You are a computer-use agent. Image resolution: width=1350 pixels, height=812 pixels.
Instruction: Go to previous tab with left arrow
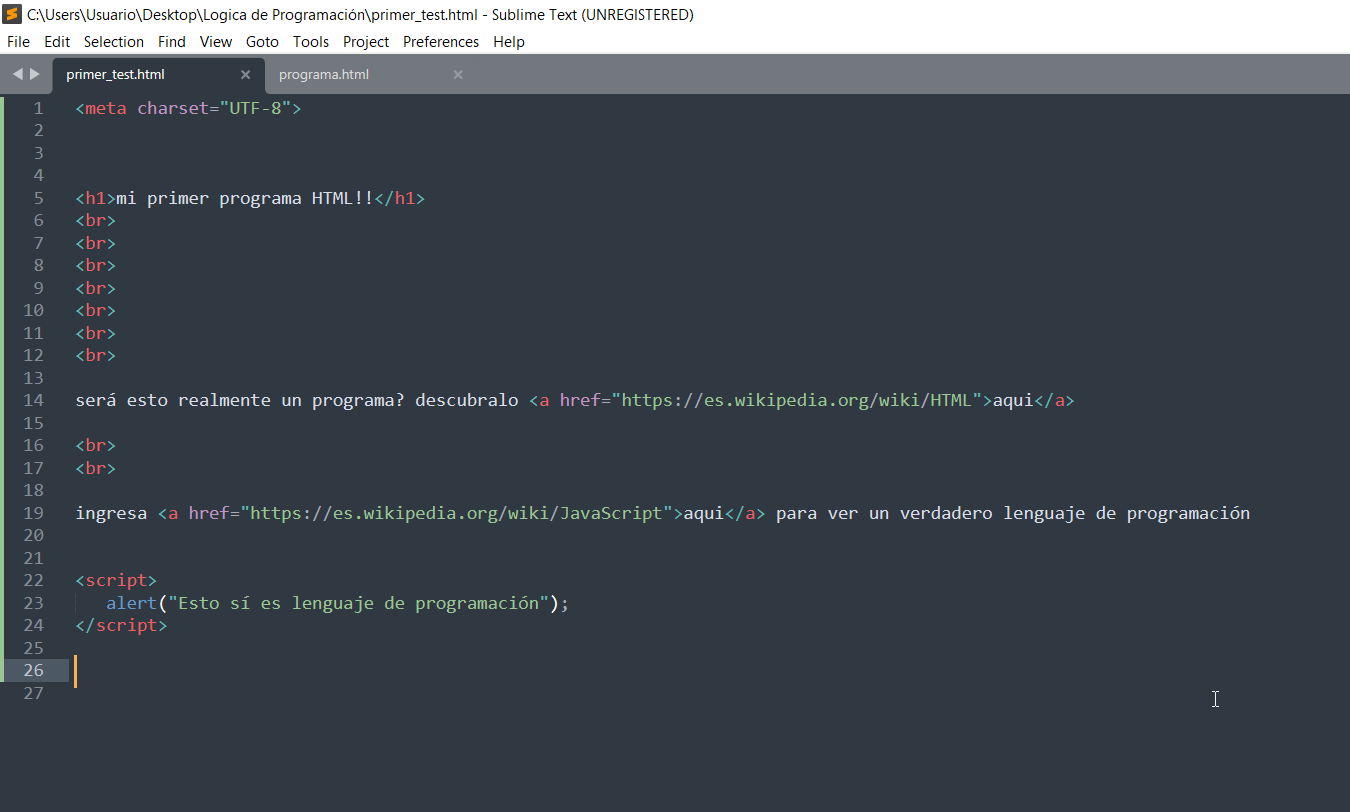coord(17,74)
